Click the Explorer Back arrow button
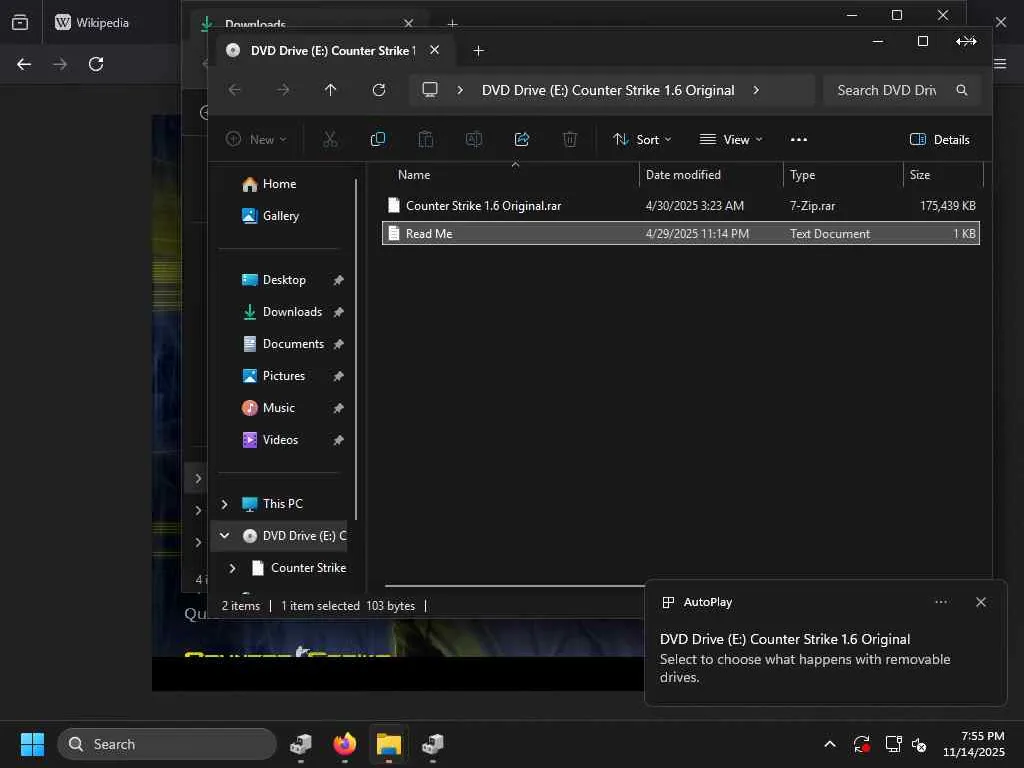This screenshot has height=768, width=1024. pos(235,90)
